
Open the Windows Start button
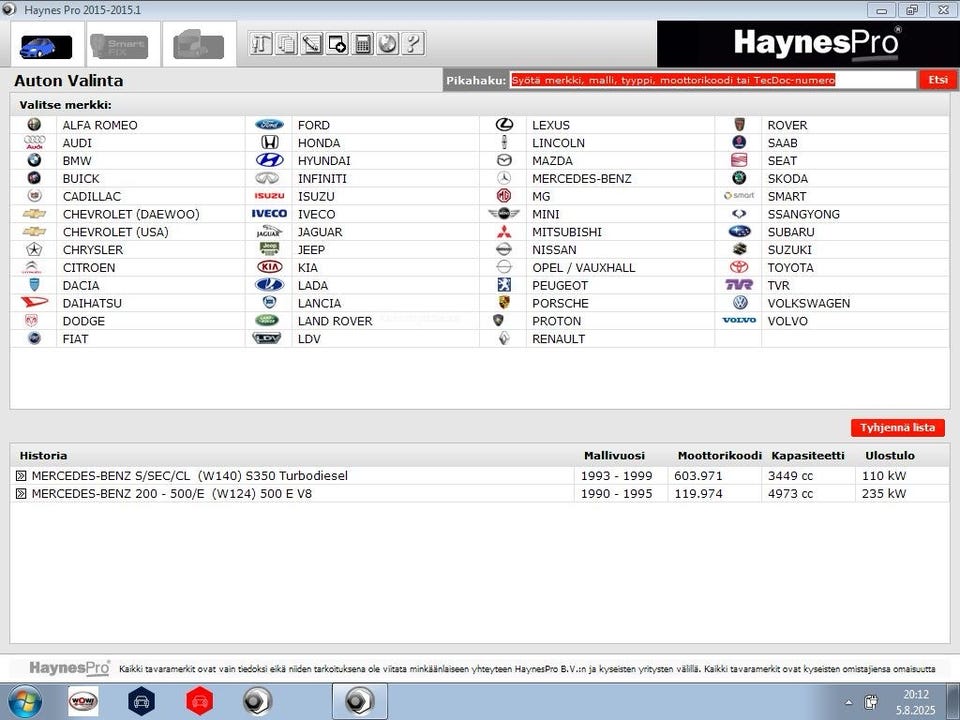pyautogui.click(x=24, y=702)
